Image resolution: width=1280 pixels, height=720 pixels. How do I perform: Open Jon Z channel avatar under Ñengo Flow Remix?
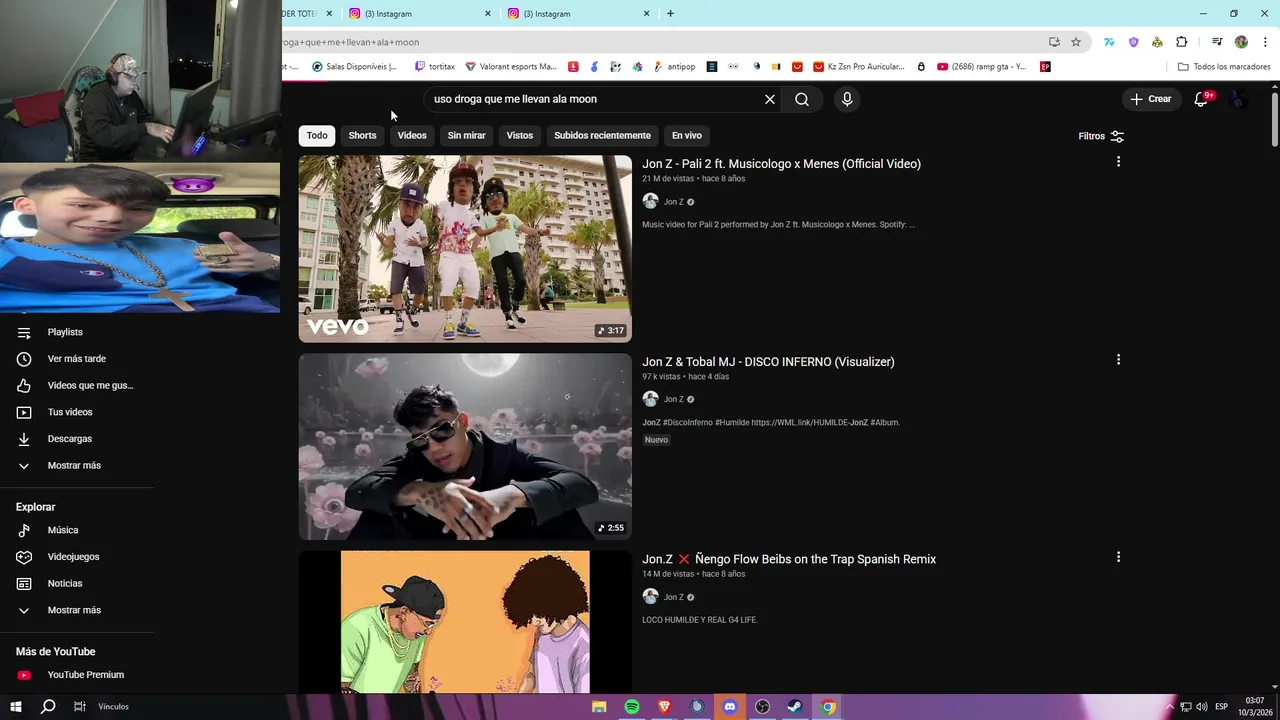650,597
